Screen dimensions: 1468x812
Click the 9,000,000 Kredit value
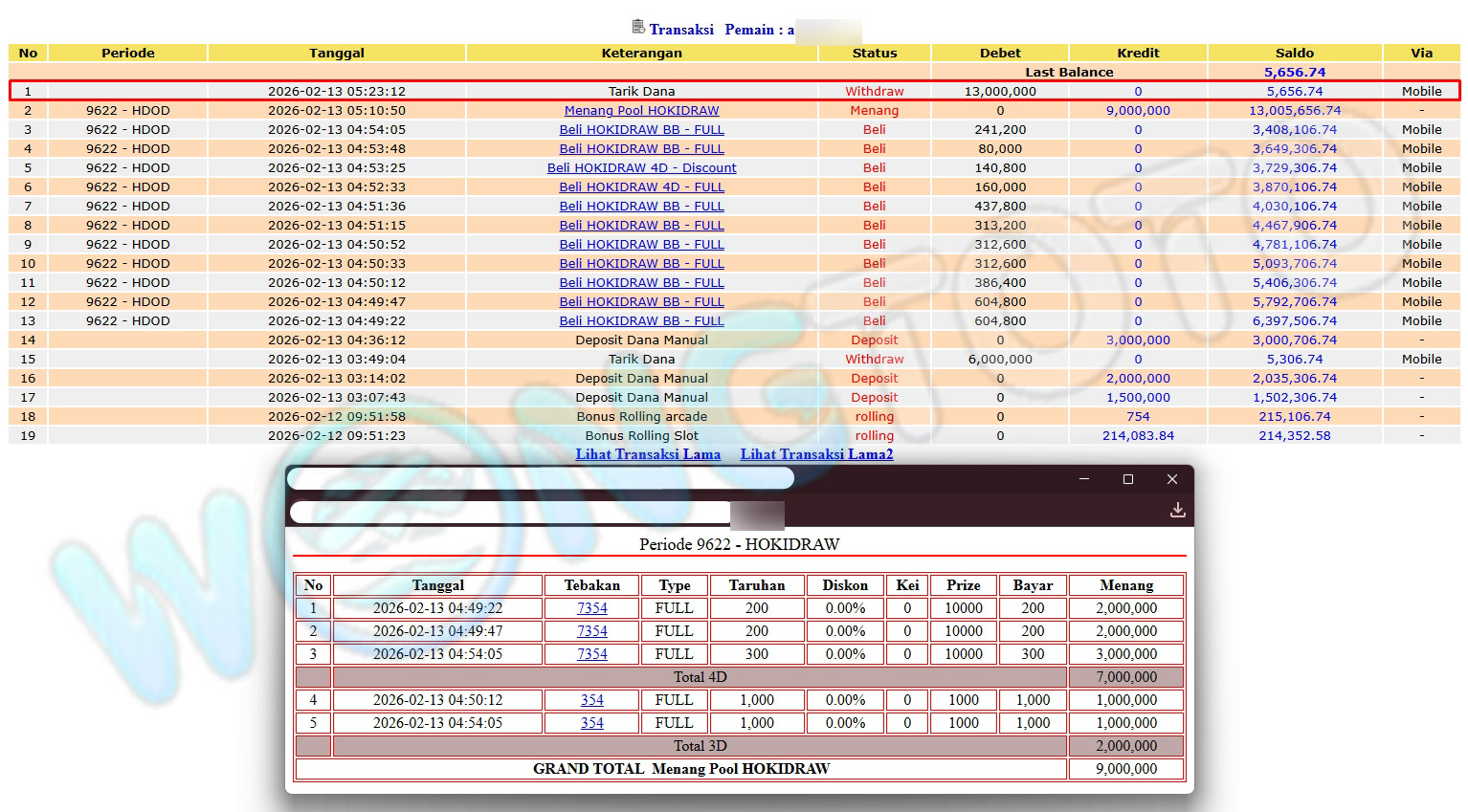coord(1138,111)
